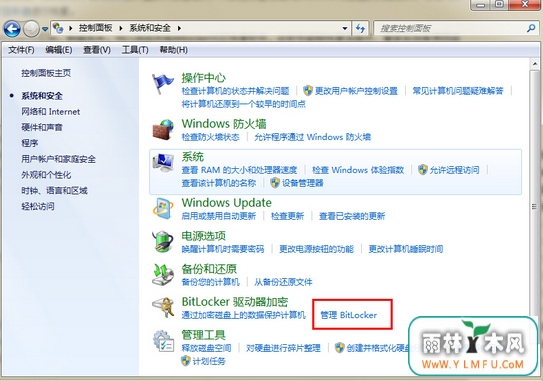Click 控制面板 in the address breadcrumb
The image size is (543, 381).
pyautogui.click(x=96, y=28)
